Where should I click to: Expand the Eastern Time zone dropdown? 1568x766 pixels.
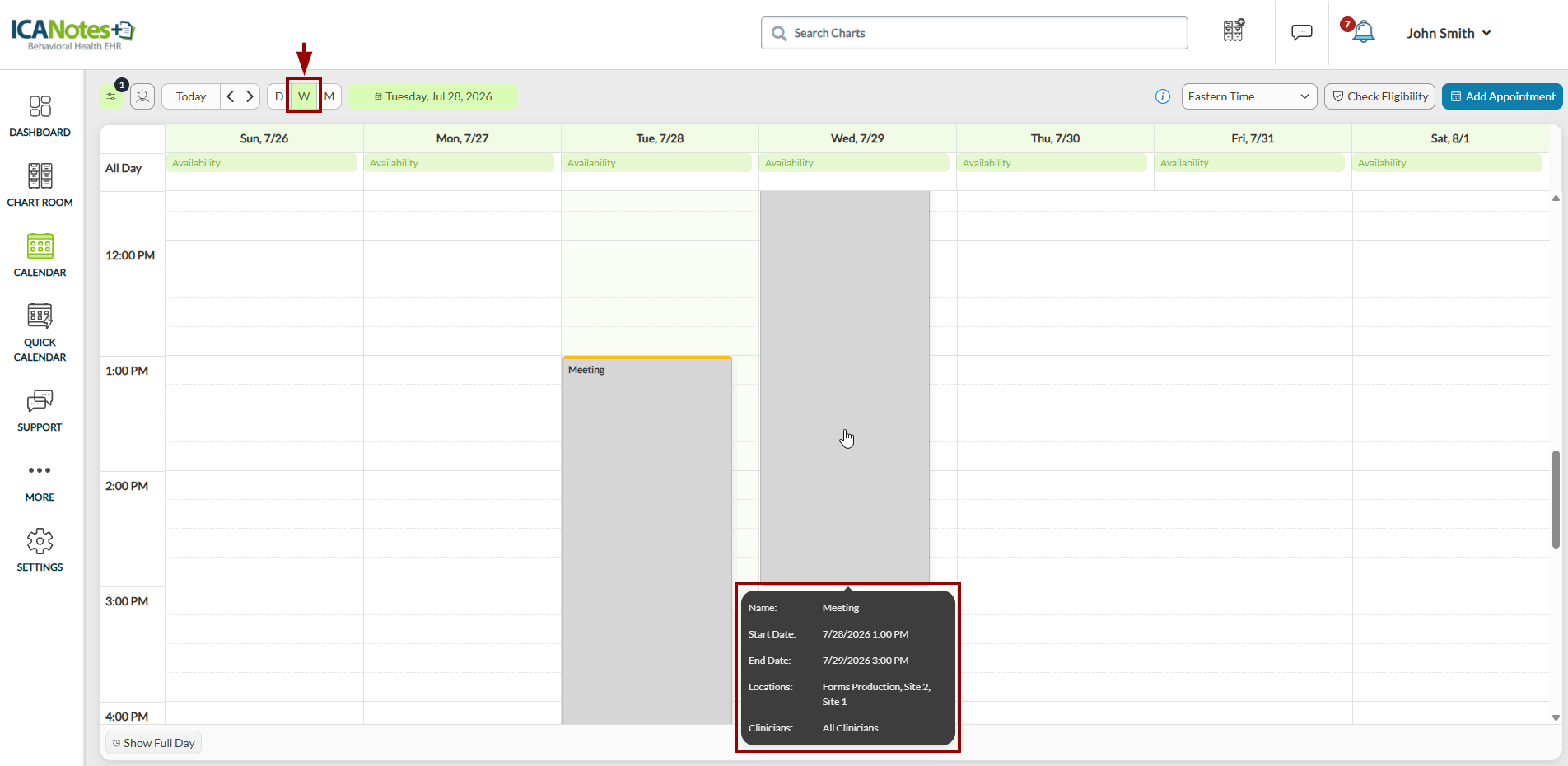[x=1248, y=96]
